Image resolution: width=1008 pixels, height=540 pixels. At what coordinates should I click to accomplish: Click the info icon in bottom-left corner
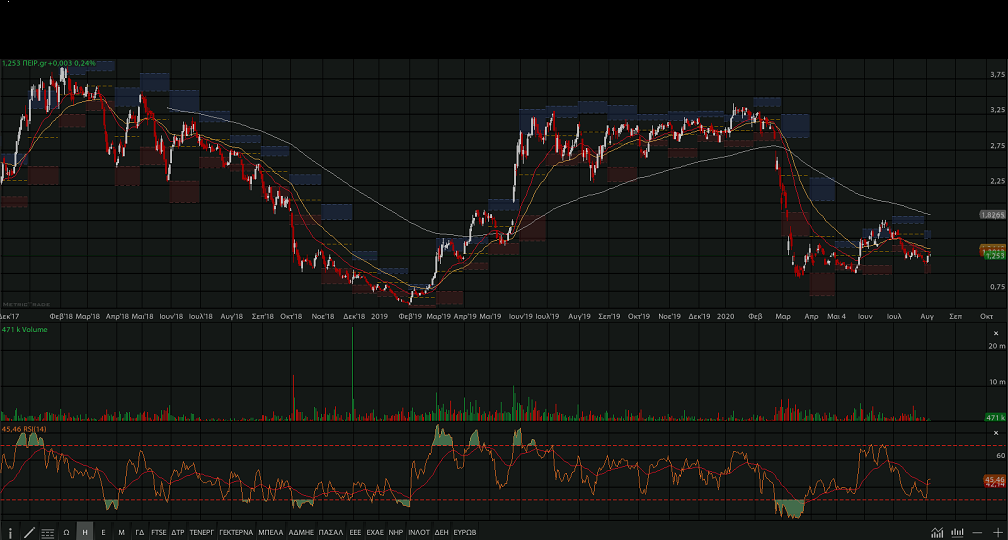pyautogui.click(x=10, y=532)
